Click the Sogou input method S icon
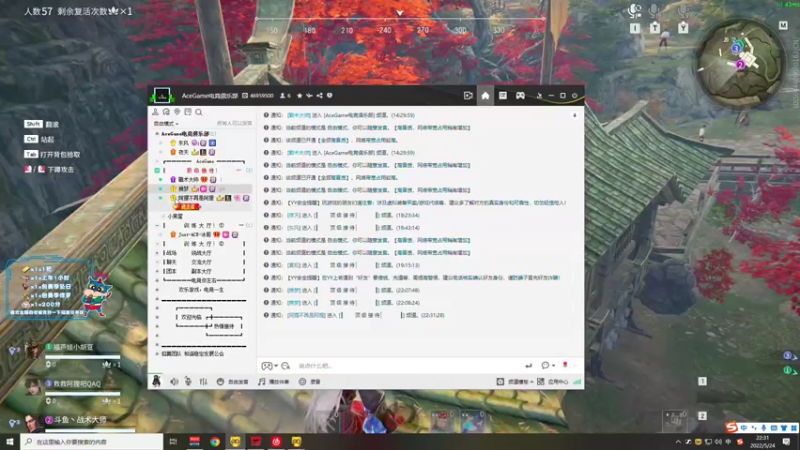800x450 pixels. tap(732, 428)
